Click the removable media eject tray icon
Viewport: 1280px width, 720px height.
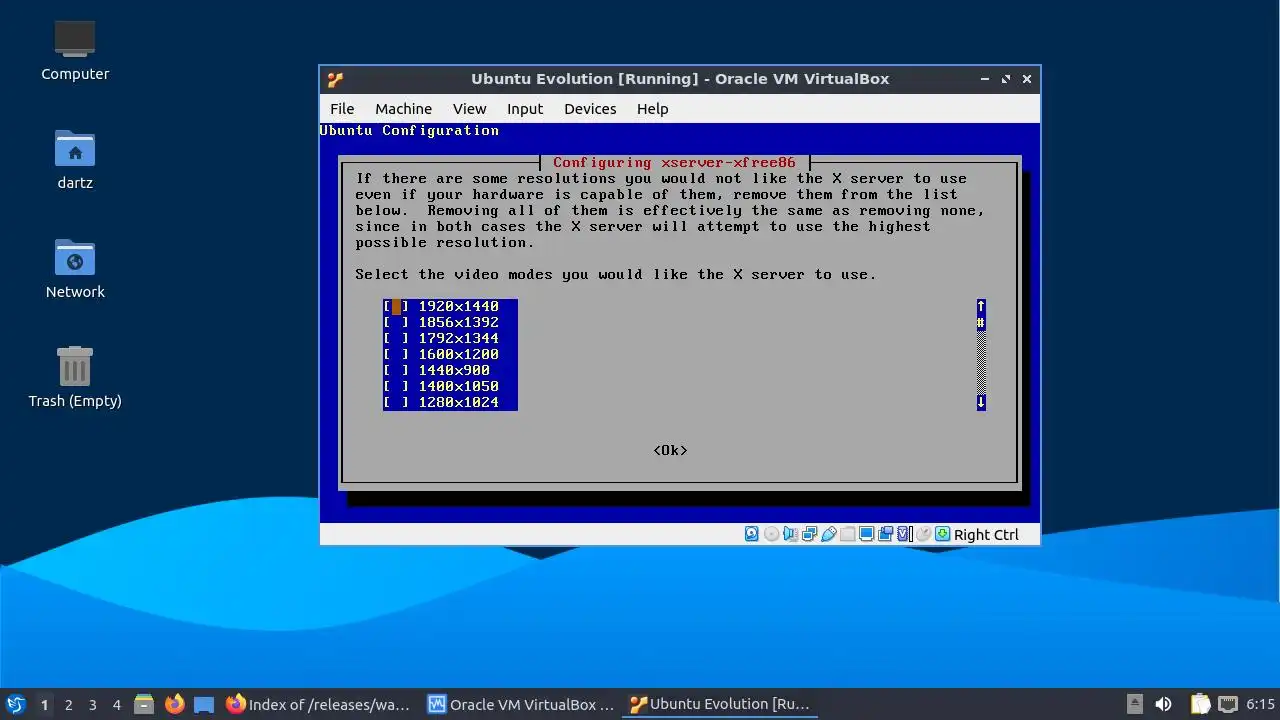[x=1134, y=704]
